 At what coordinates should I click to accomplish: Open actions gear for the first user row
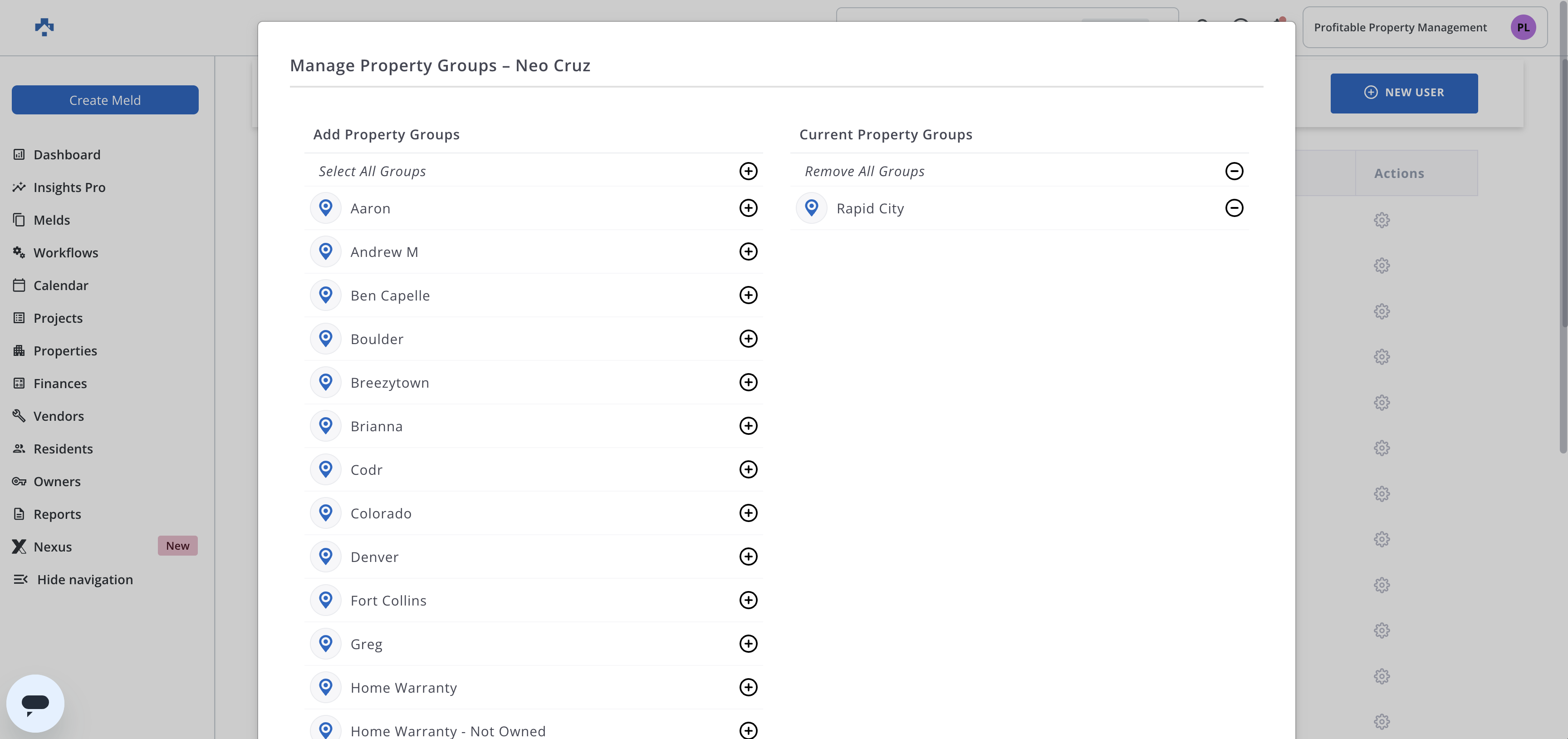coord(1381,220)
